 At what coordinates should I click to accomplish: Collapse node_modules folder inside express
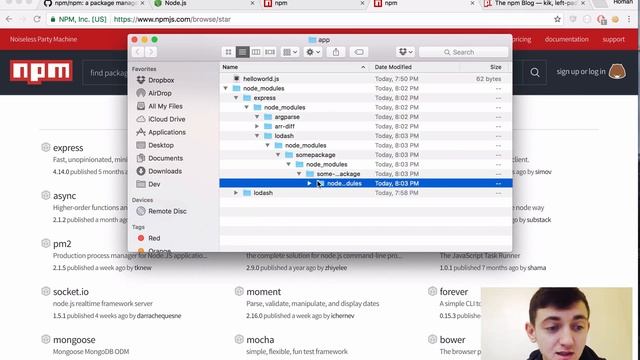pos(247,107)
